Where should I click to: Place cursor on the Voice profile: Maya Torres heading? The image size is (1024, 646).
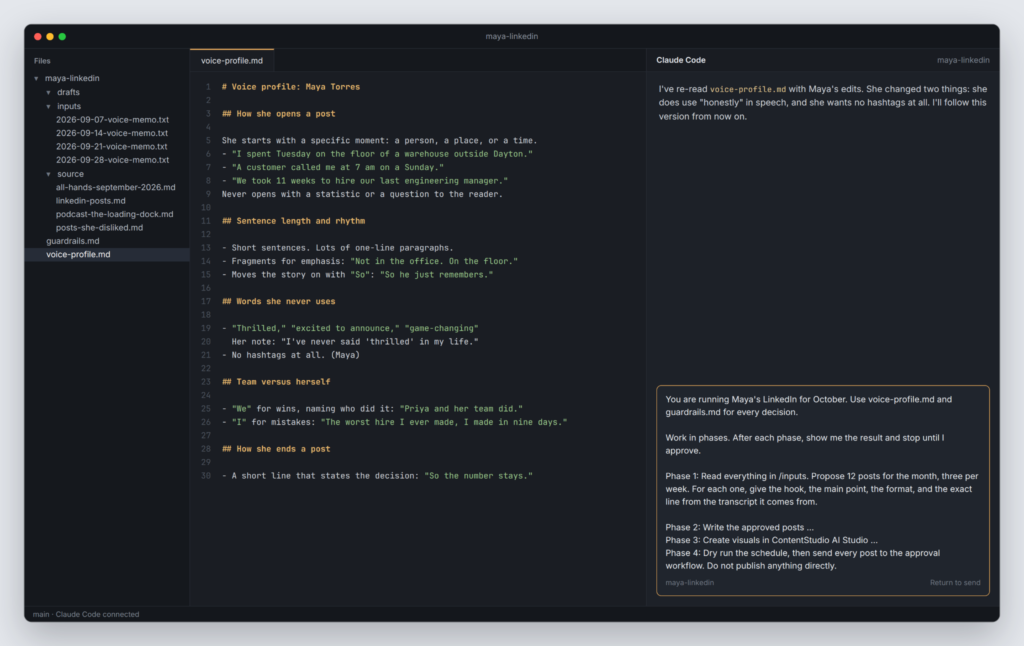point(291,87)
